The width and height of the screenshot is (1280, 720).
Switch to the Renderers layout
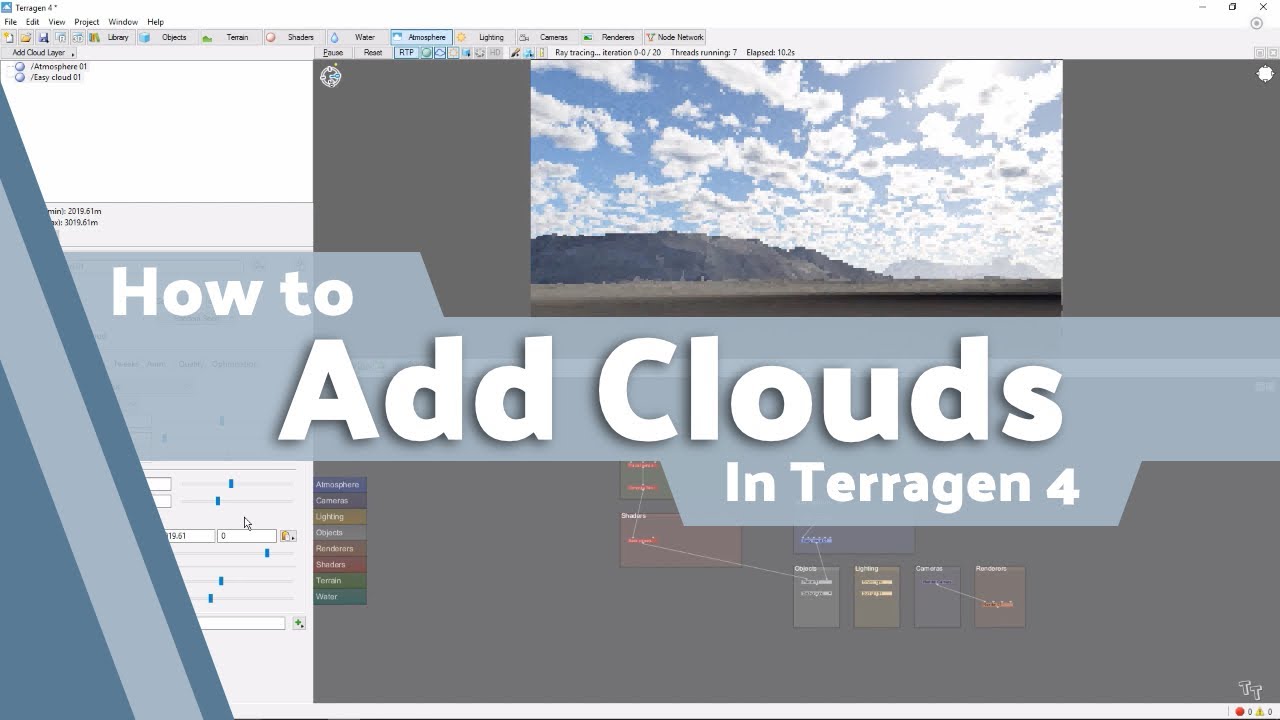(x=610, y=37)
